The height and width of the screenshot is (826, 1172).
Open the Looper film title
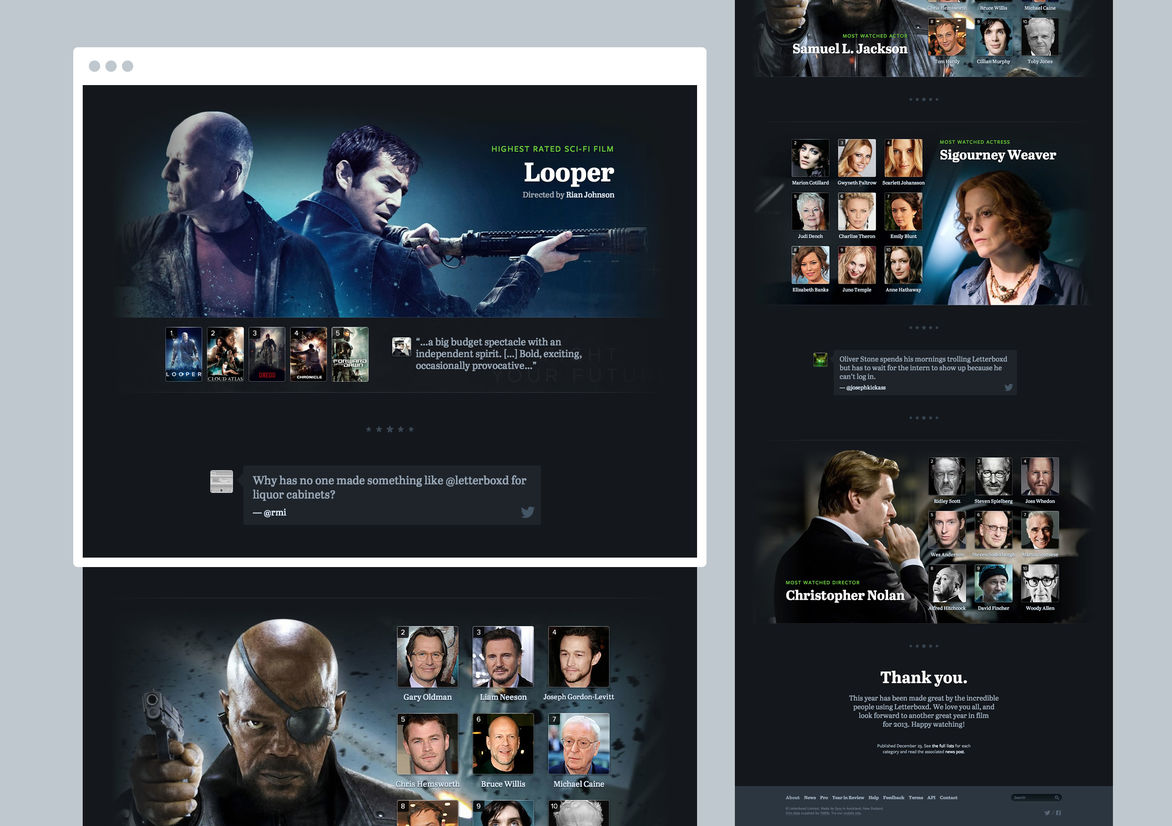coord(569,173)
